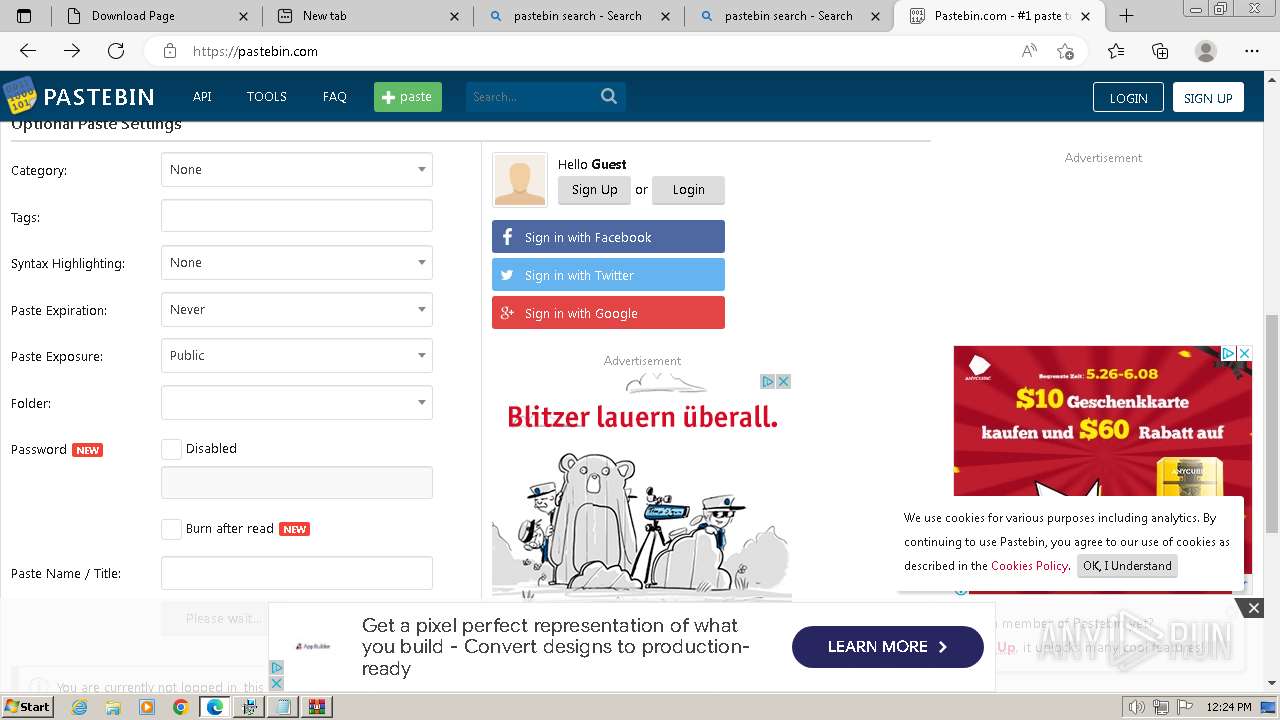Click the guest avatar image

tap(520, 180)
